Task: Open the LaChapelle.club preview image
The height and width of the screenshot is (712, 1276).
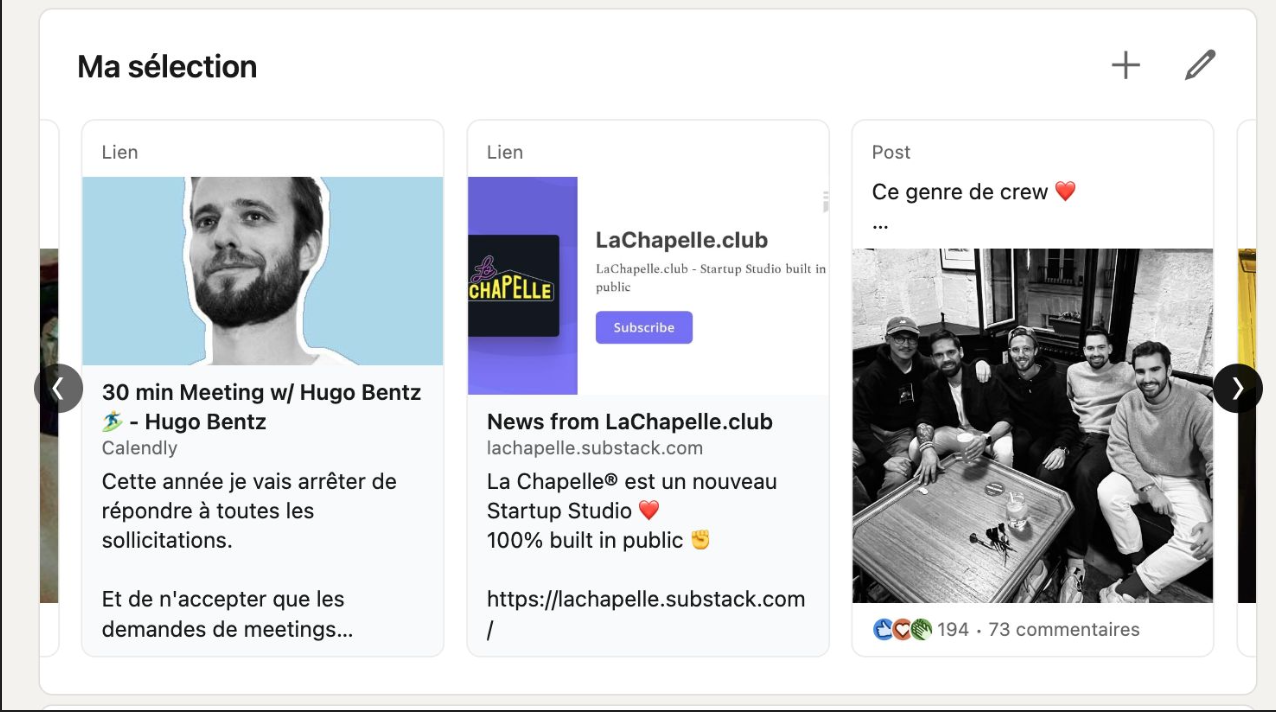Action: click(x=648, y=286)
